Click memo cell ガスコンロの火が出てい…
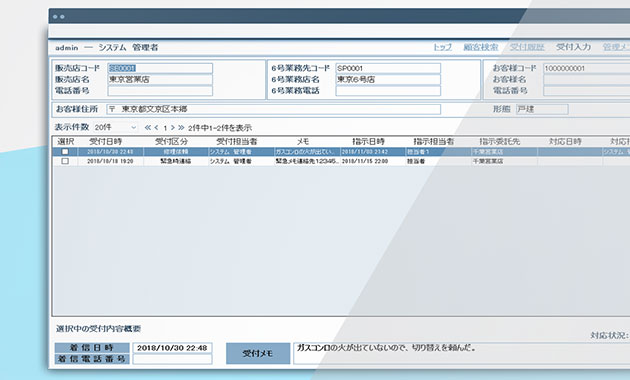This screenshot has width=630, height=380. (307, 152)
